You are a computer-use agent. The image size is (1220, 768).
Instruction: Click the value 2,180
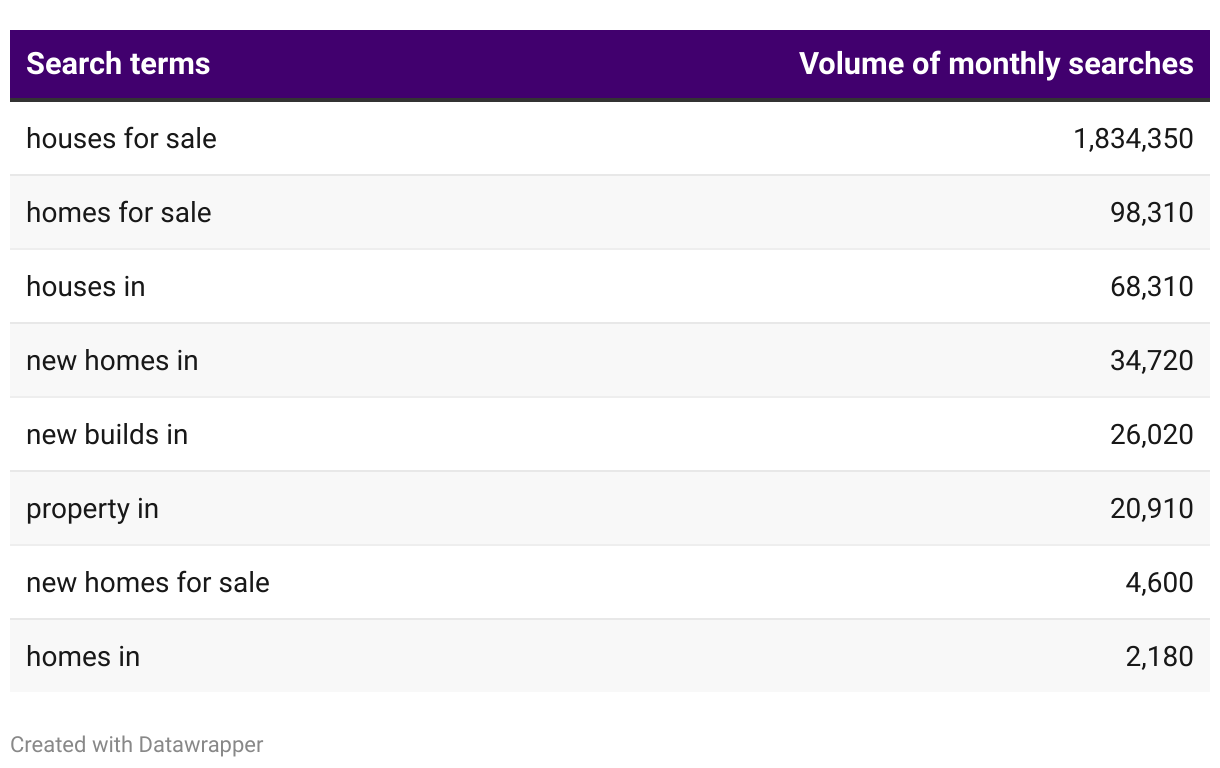tap(1159, 656)
